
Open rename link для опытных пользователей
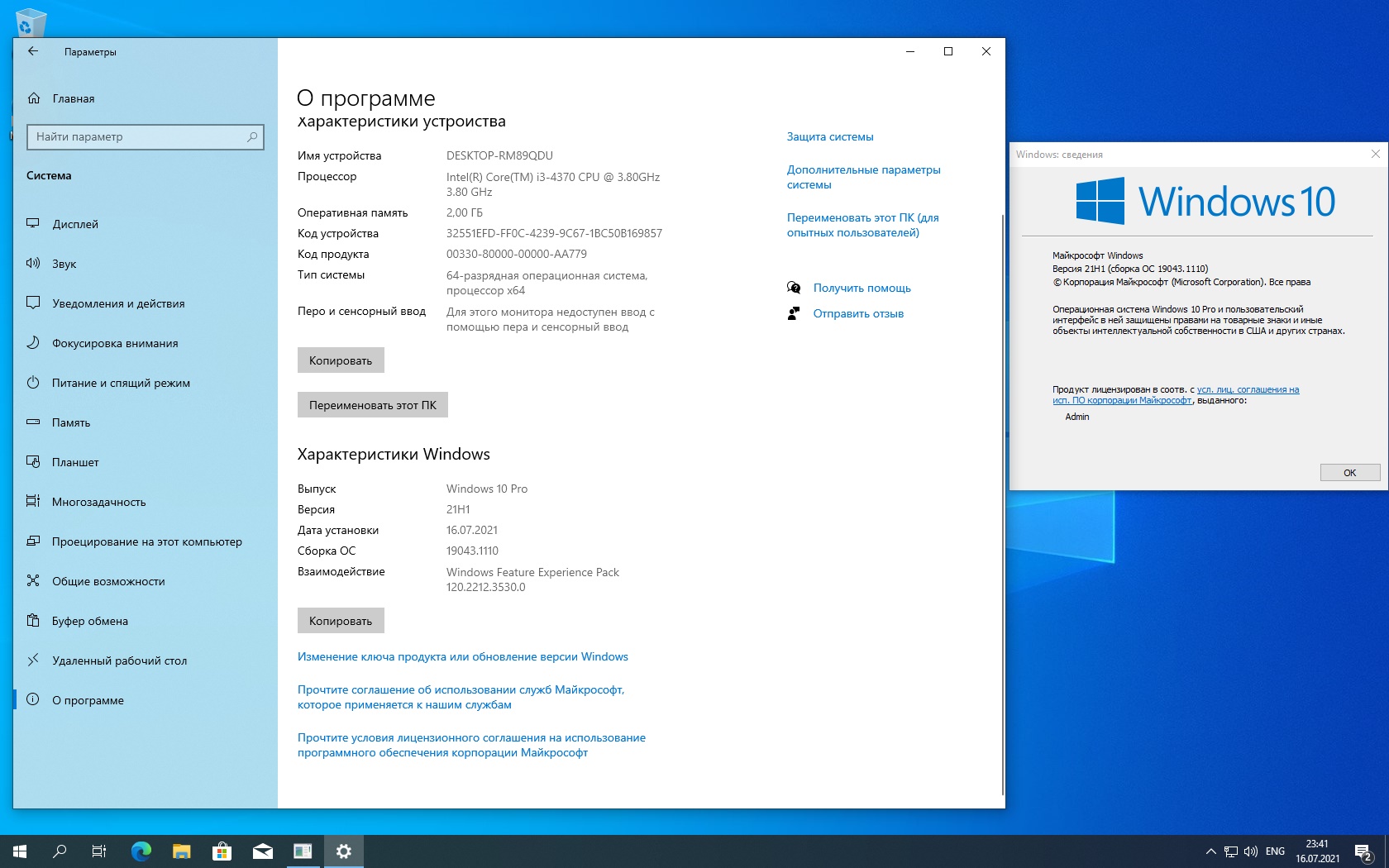(863, 225)
